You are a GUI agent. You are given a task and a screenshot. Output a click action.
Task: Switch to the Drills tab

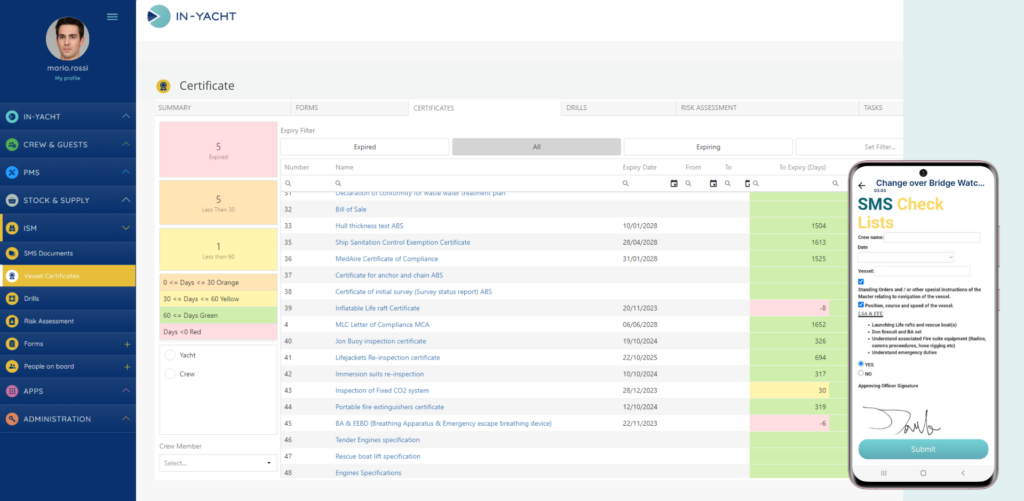click(618, 108)
